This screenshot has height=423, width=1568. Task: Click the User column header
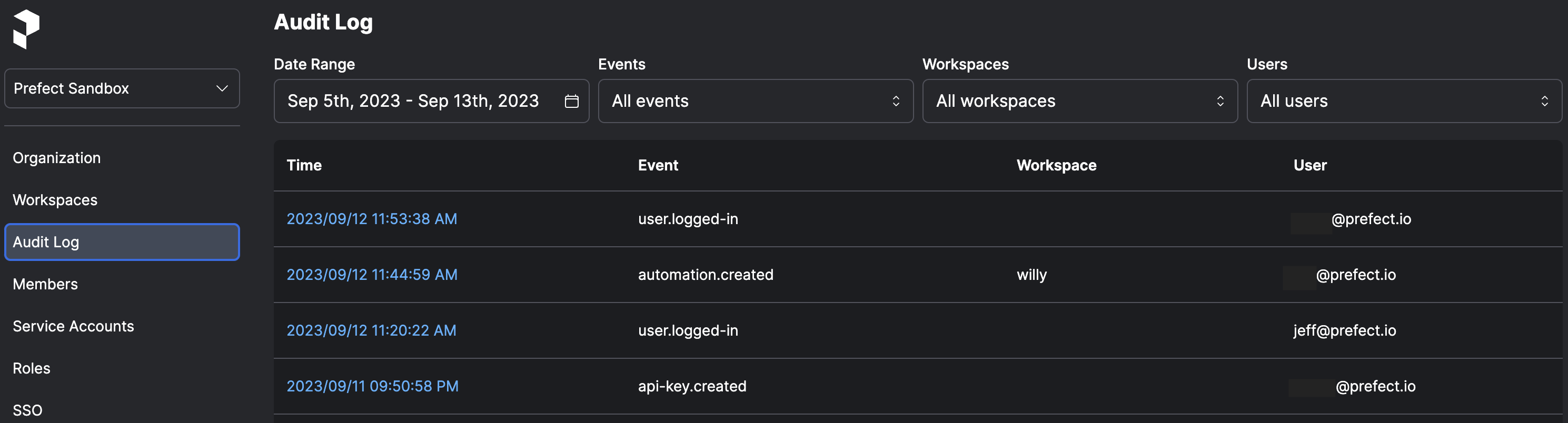(1310, 165)
